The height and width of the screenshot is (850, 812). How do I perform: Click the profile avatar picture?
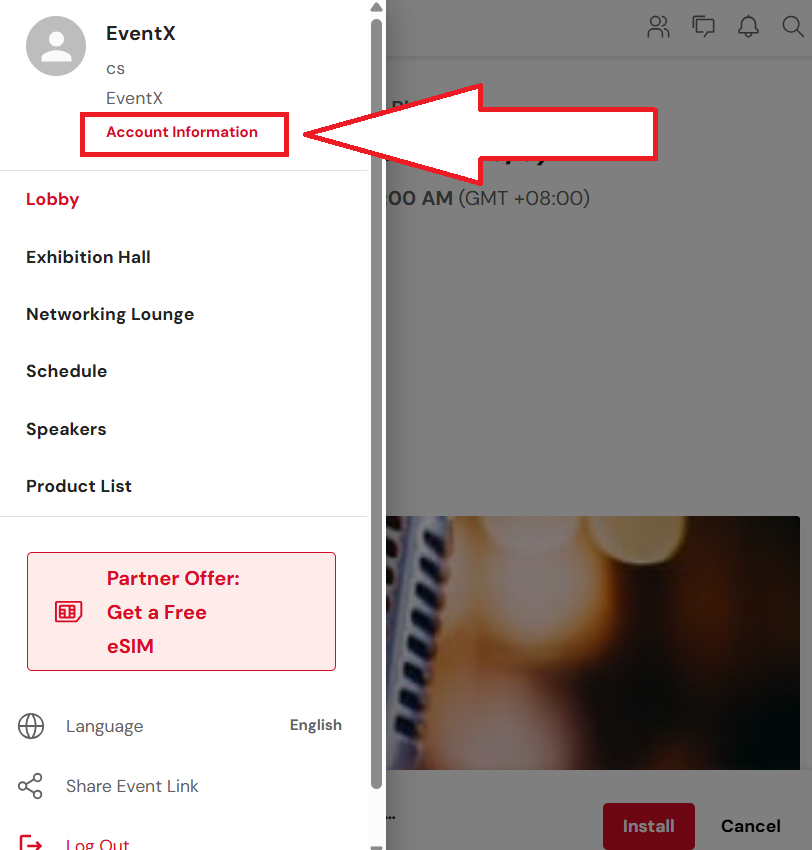56,46
